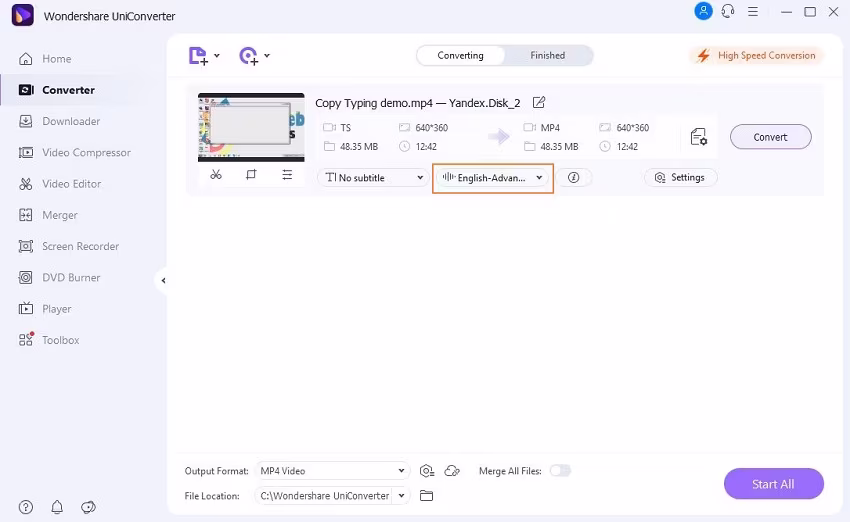Click the source TS format label
Image resolution: width=850 pixels, height=522 pixels.
coord(345,128)
